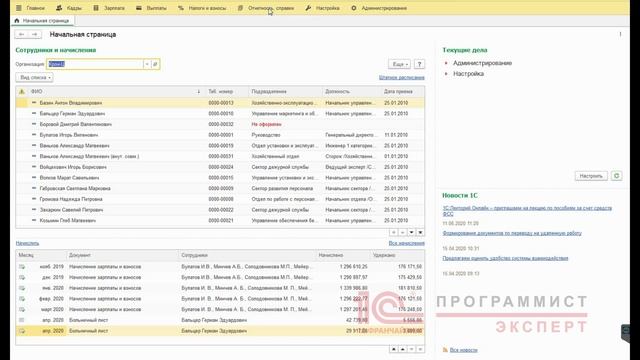
Task: Open the Налоги и взносы section
Action: coord(202,8)
